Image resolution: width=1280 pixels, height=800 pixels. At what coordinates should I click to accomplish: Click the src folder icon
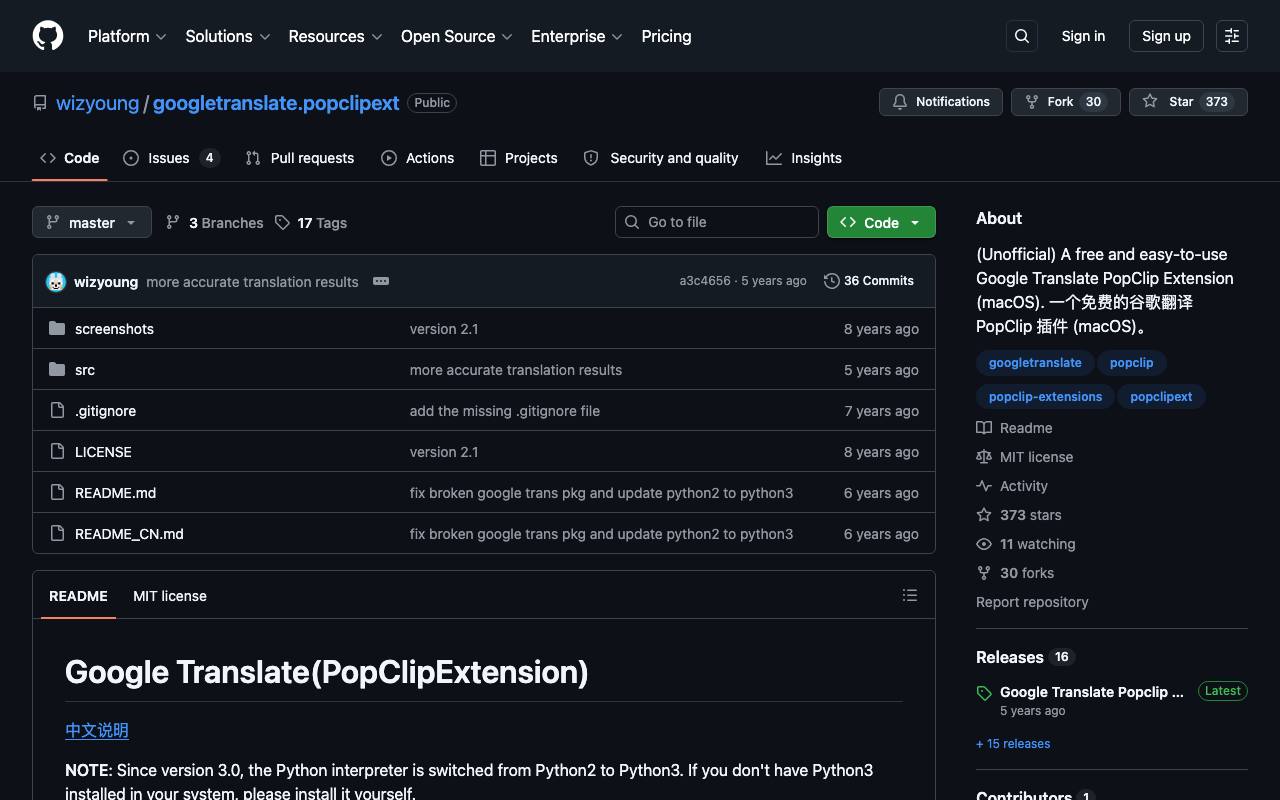[x=57, y=370]
